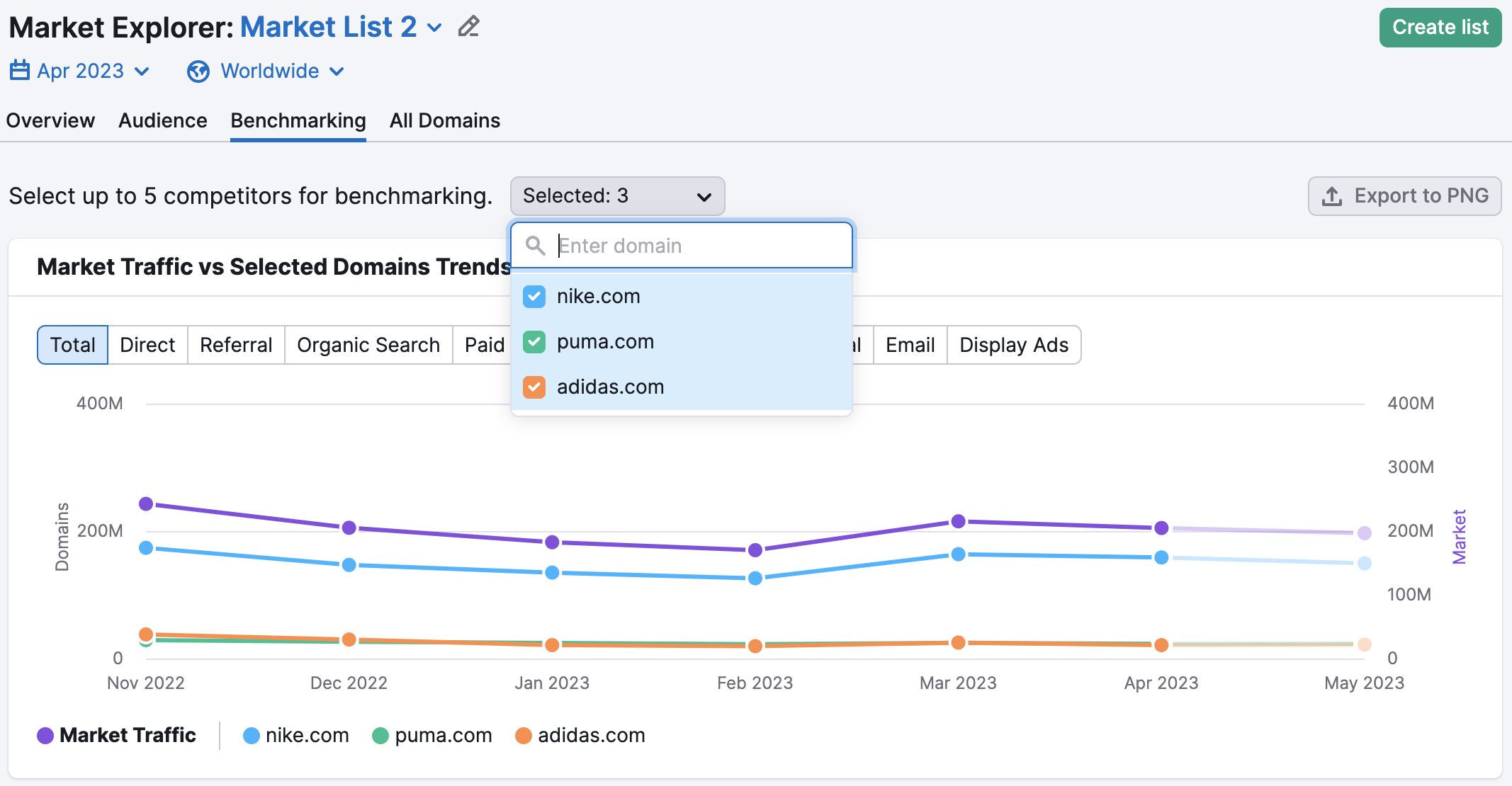1512x786 pixels.
Task: Click the faded blue nike.com point at May 2023
Action: 1365,564
